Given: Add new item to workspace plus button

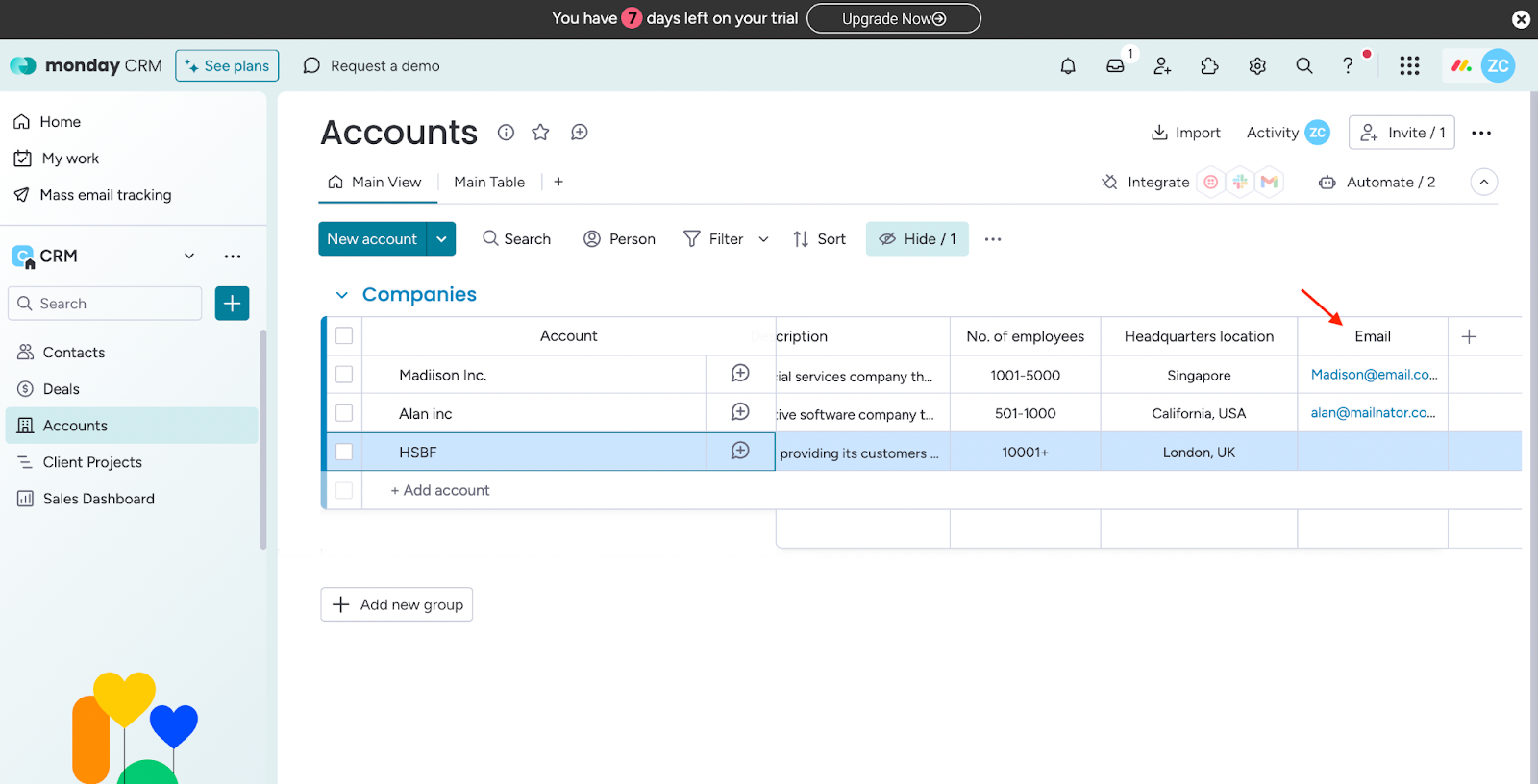Looking at the screenshot, I should pyautogui.click(x=232, y=304).
